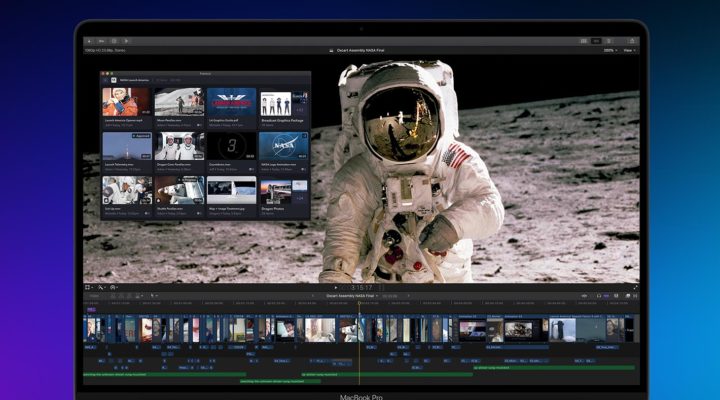
Task: Click the Import Media arrow icon
Action: click(90, 41)
